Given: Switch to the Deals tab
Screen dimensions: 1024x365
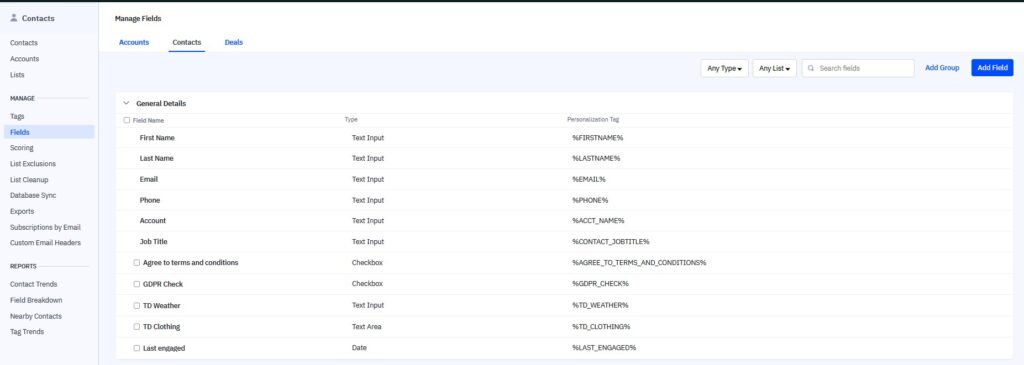Looking at the screenshot, I should pyautogui.click(x=234, y=42).
